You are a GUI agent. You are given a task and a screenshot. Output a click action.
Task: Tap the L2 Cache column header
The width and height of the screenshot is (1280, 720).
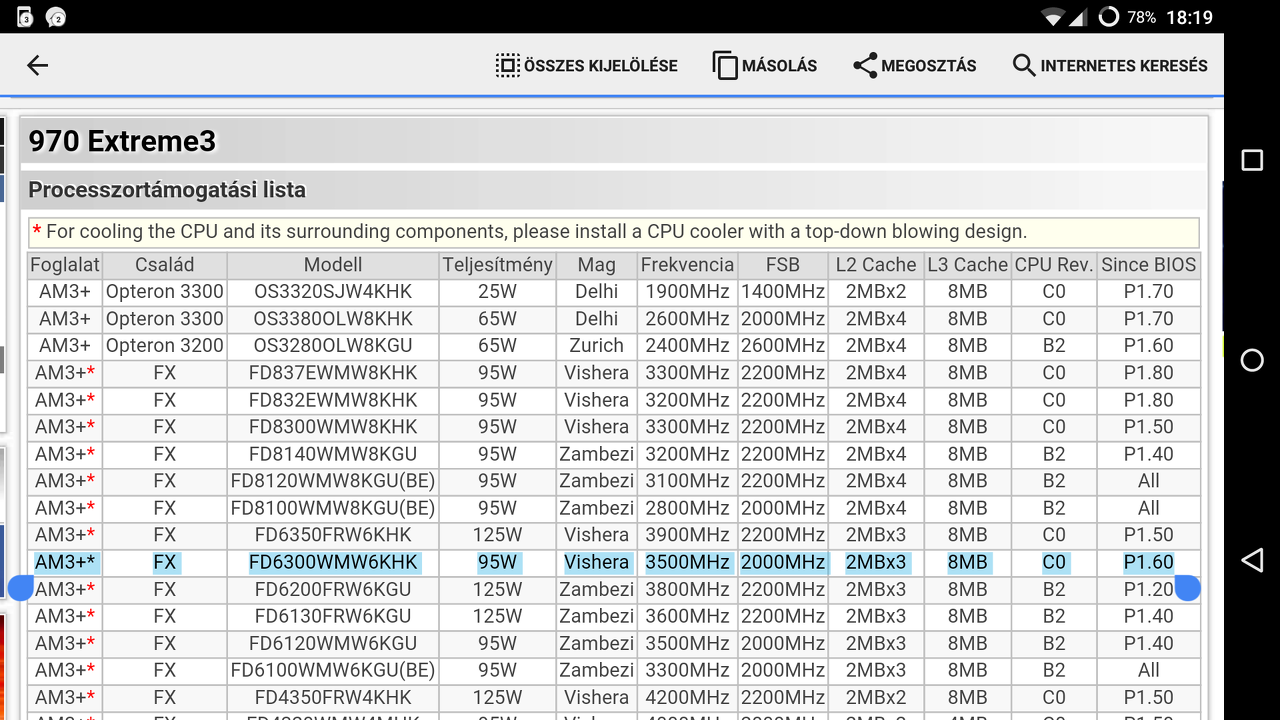(876, 265)
